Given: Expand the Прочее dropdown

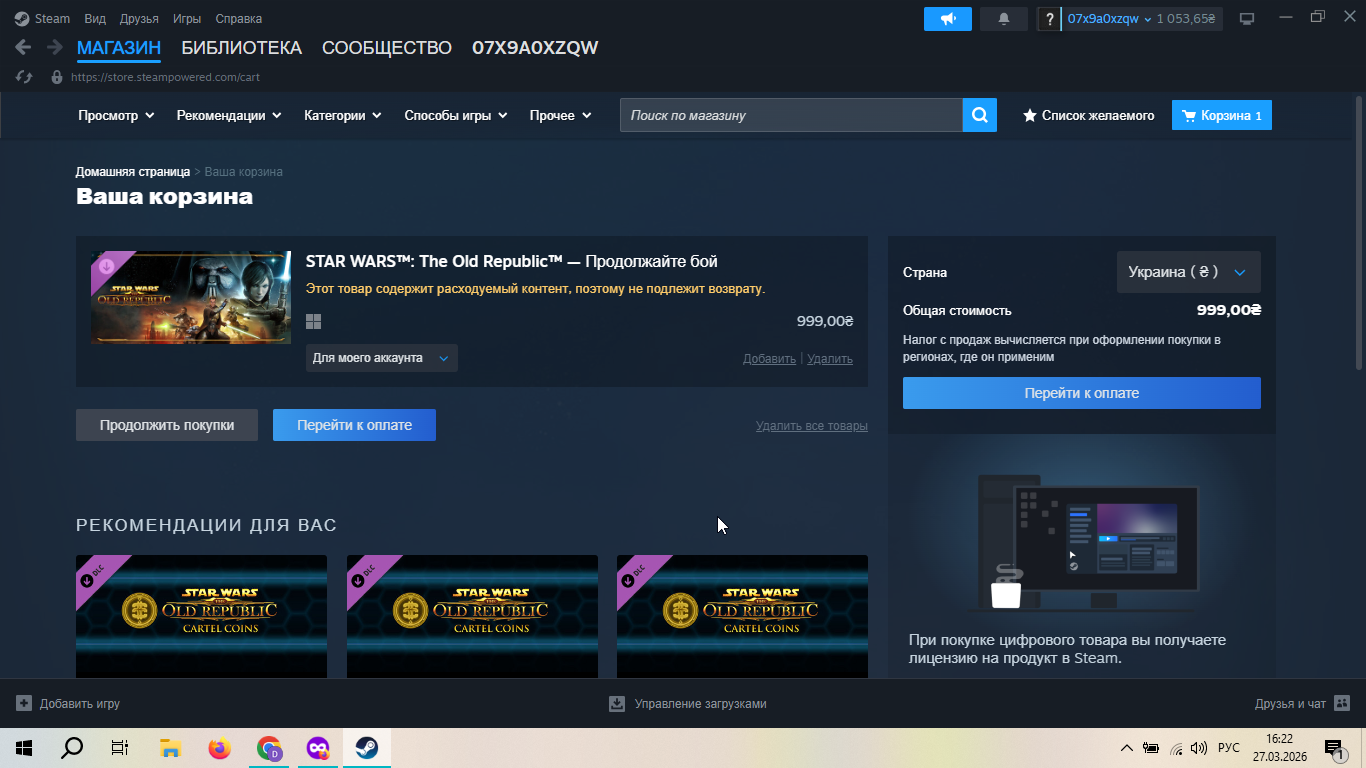Looking at the screenshot, I should click(x=561, y=115).
